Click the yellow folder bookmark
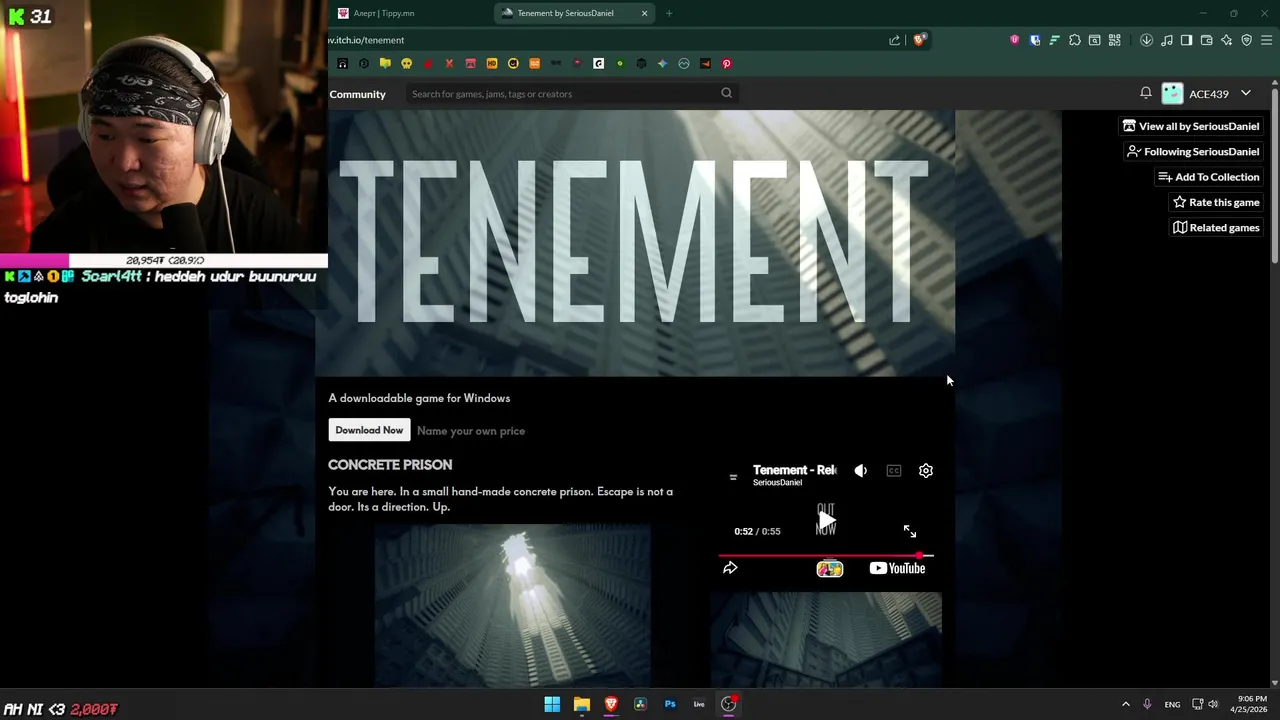The image size is (1280, 720). [x=385, y=63]
